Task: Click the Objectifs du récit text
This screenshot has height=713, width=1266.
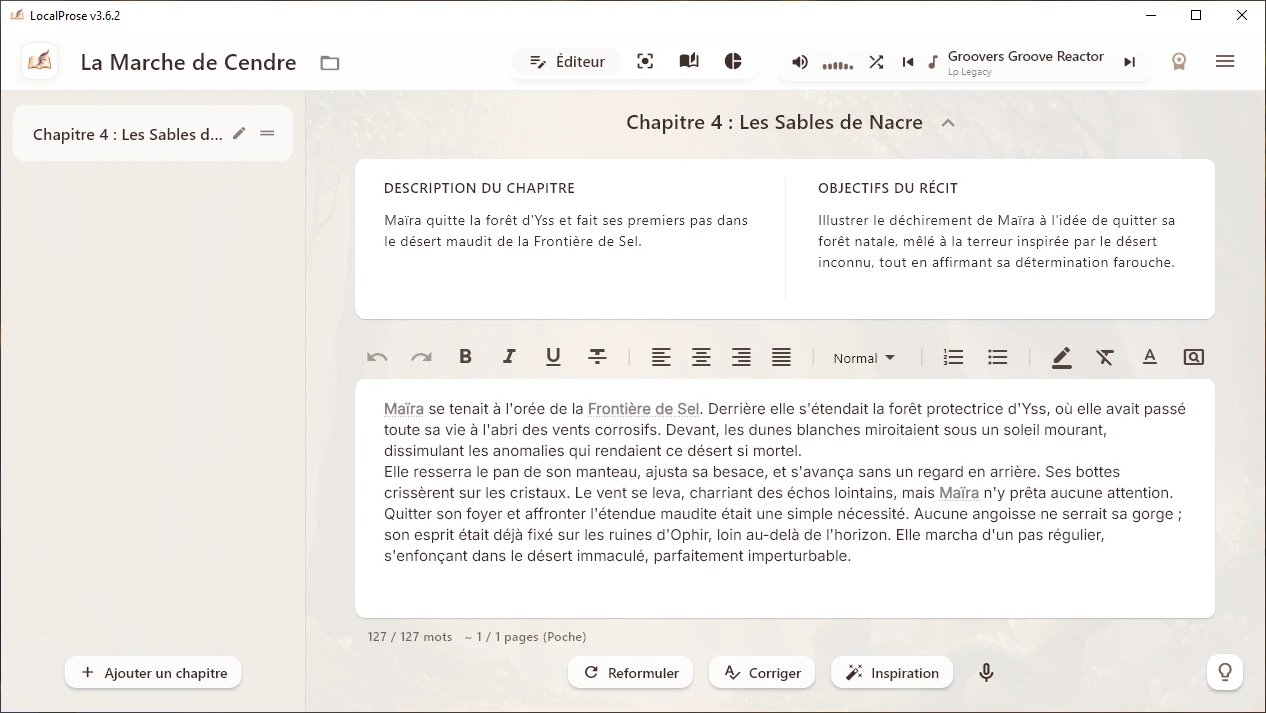Action: pos(996,241)
